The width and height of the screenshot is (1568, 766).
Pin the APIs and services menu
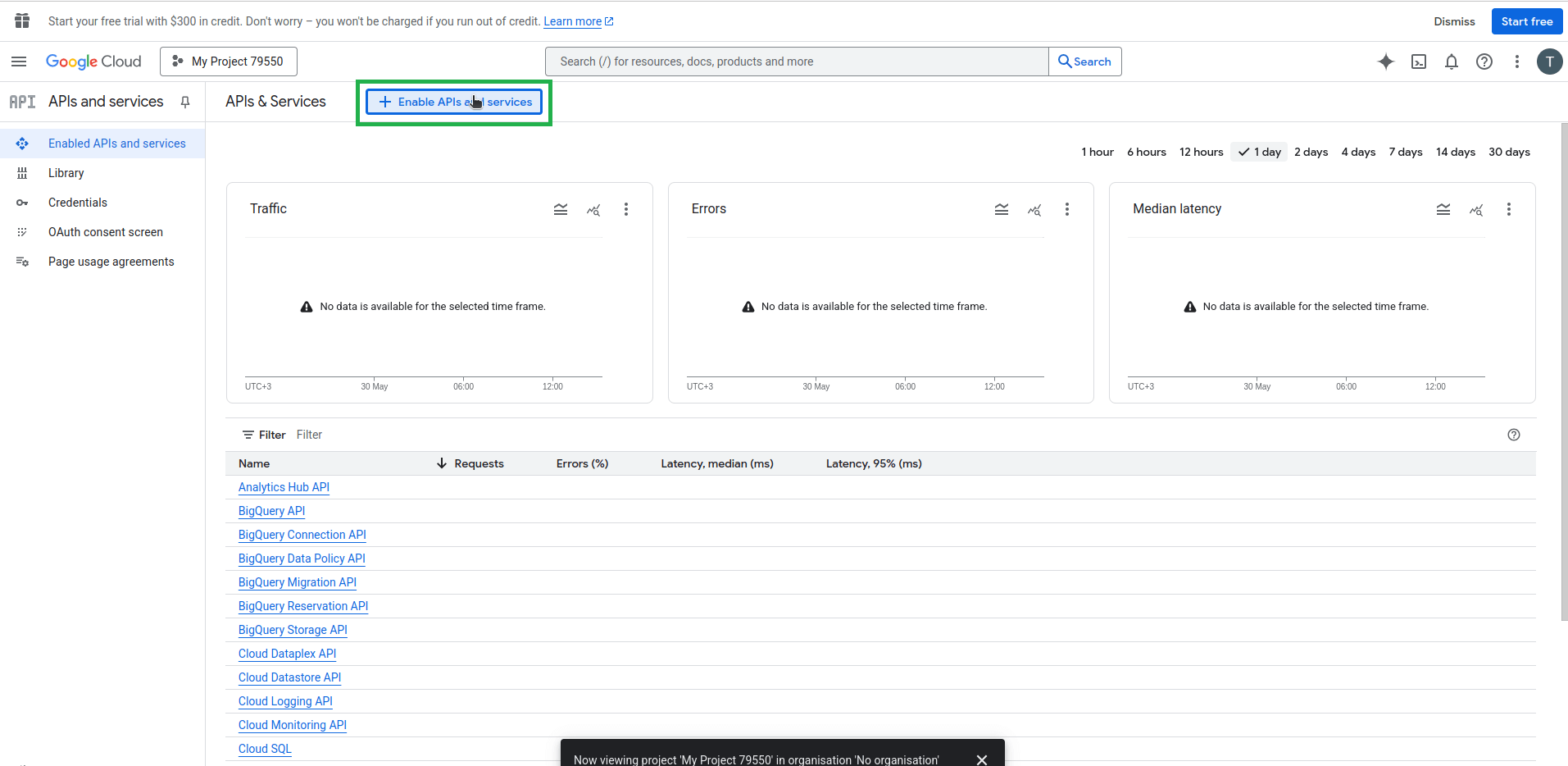point(185,102)
